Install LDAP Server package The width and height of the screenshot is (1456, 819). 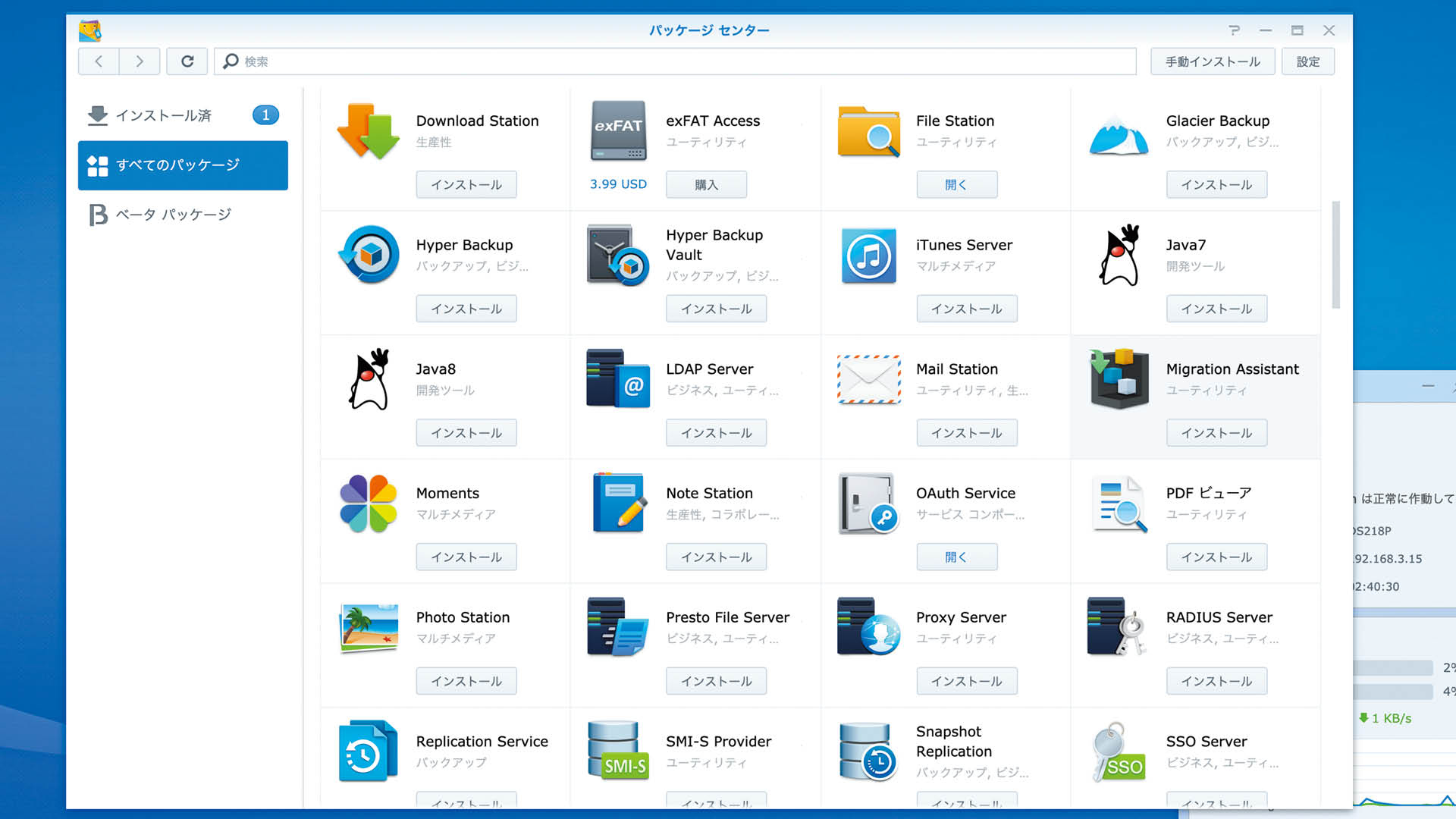717,433
